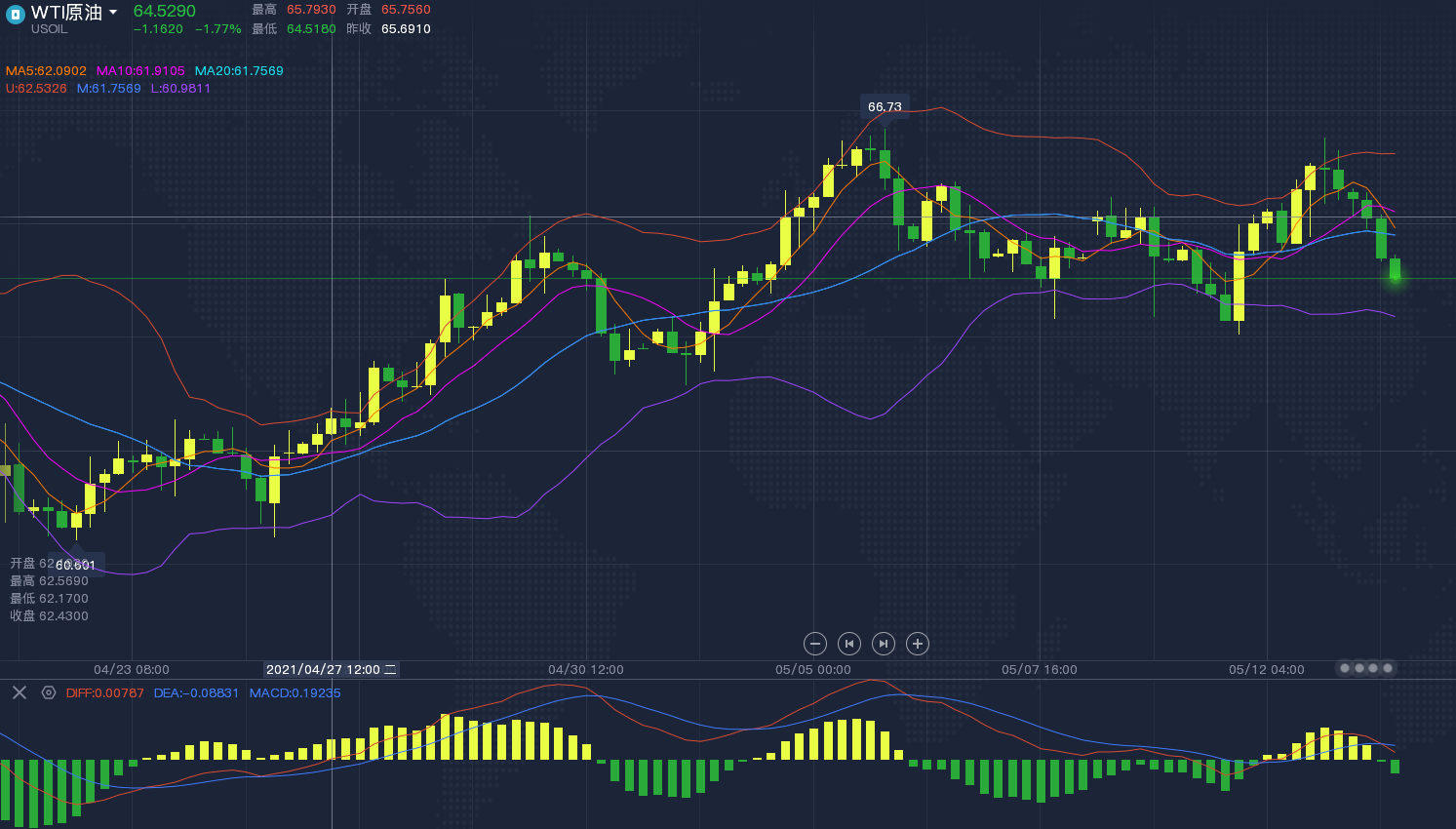
Task: Jump to previous candles with skip-back button
Action: click(849, 644)
